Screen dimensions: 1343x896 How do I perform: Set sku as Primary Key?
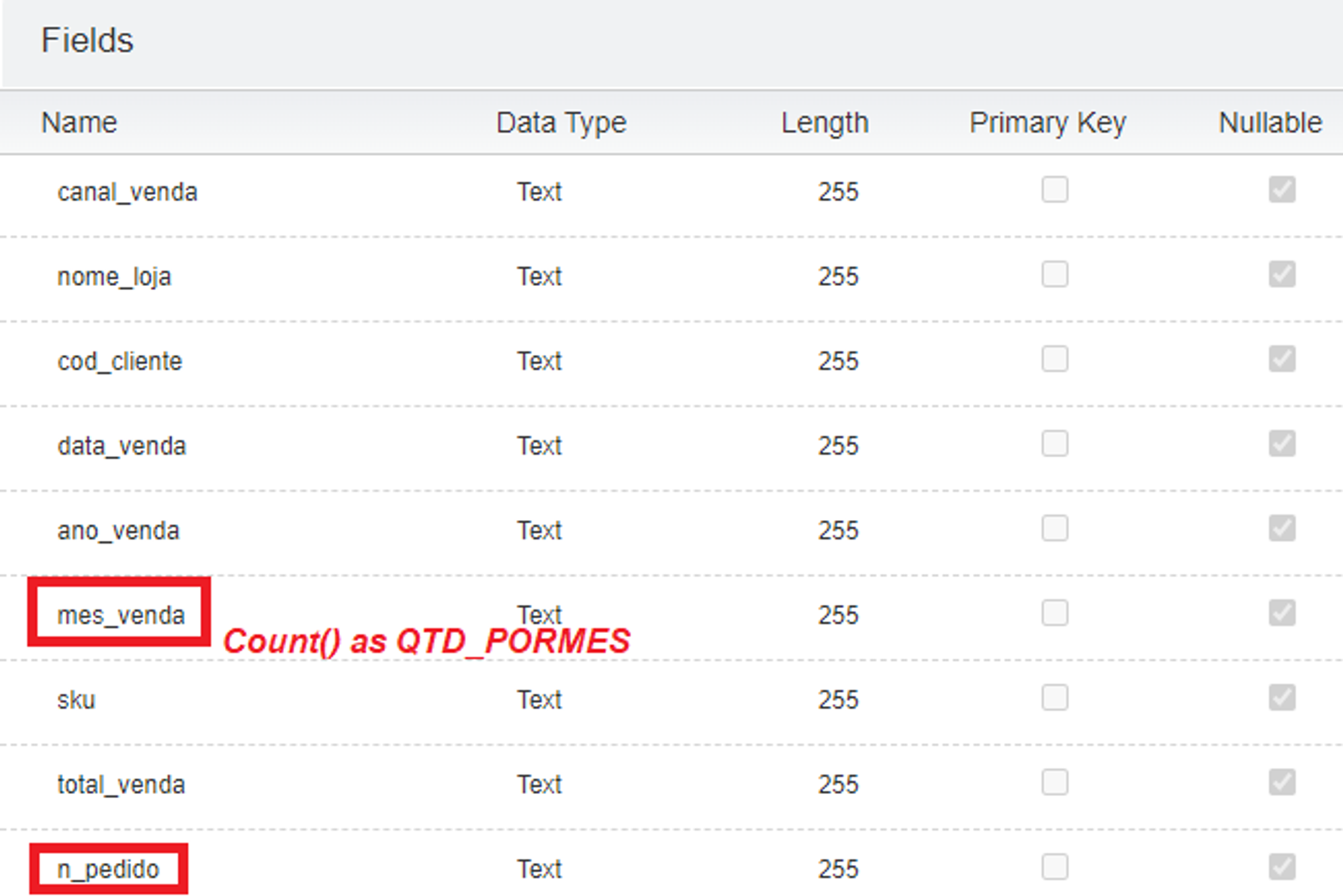point(1054,698)
